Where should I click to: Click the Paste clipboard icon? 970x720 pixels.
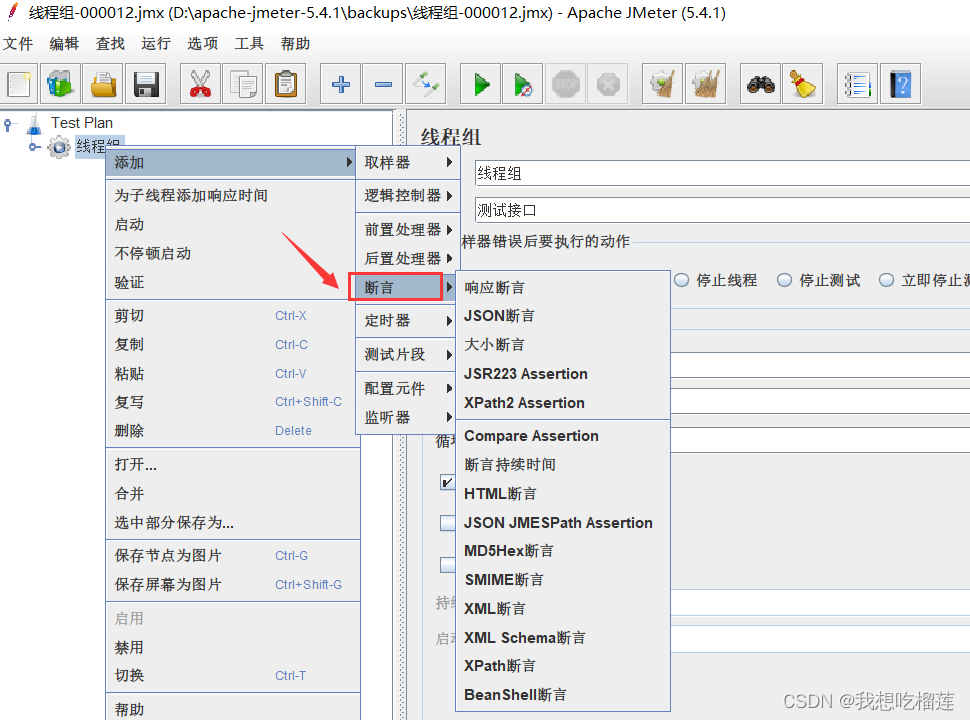coord(286,84)
